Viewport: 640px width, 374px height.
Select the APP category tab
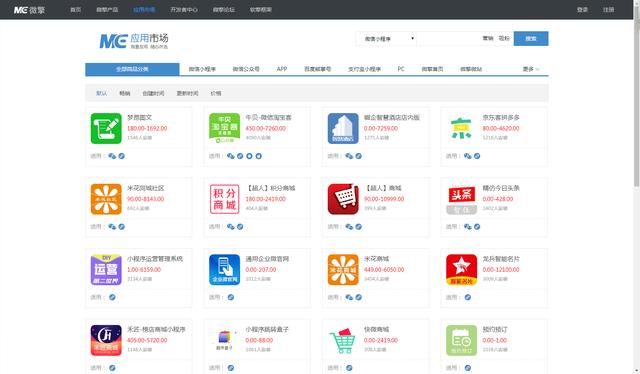[x=282, y=69]
